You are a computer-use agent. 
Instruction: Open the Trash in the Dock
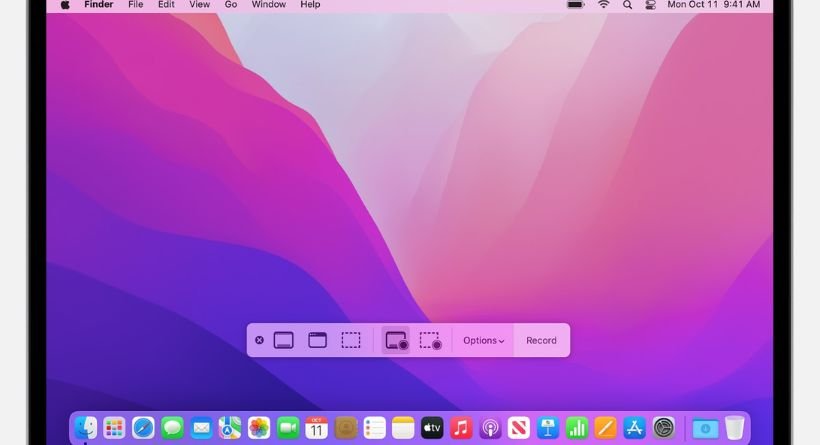pyautogui.click(x=734, y=428)
